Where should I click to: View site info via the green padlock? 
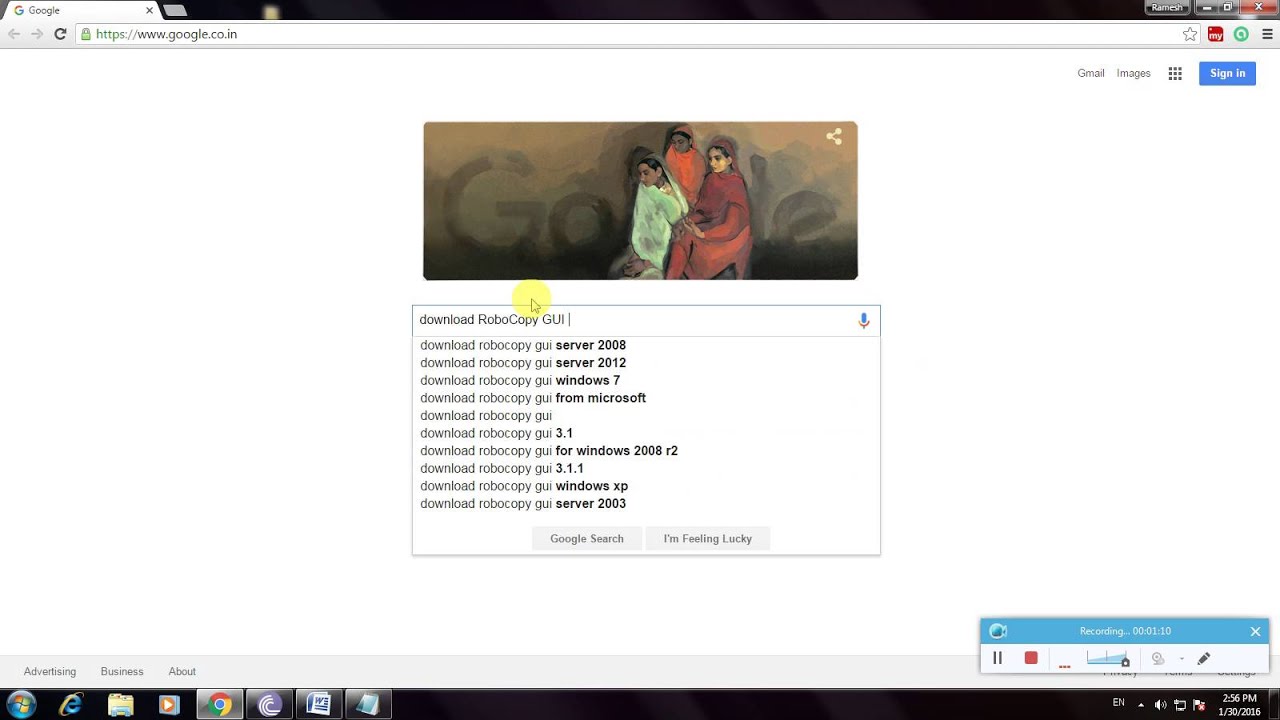(86, 34)
